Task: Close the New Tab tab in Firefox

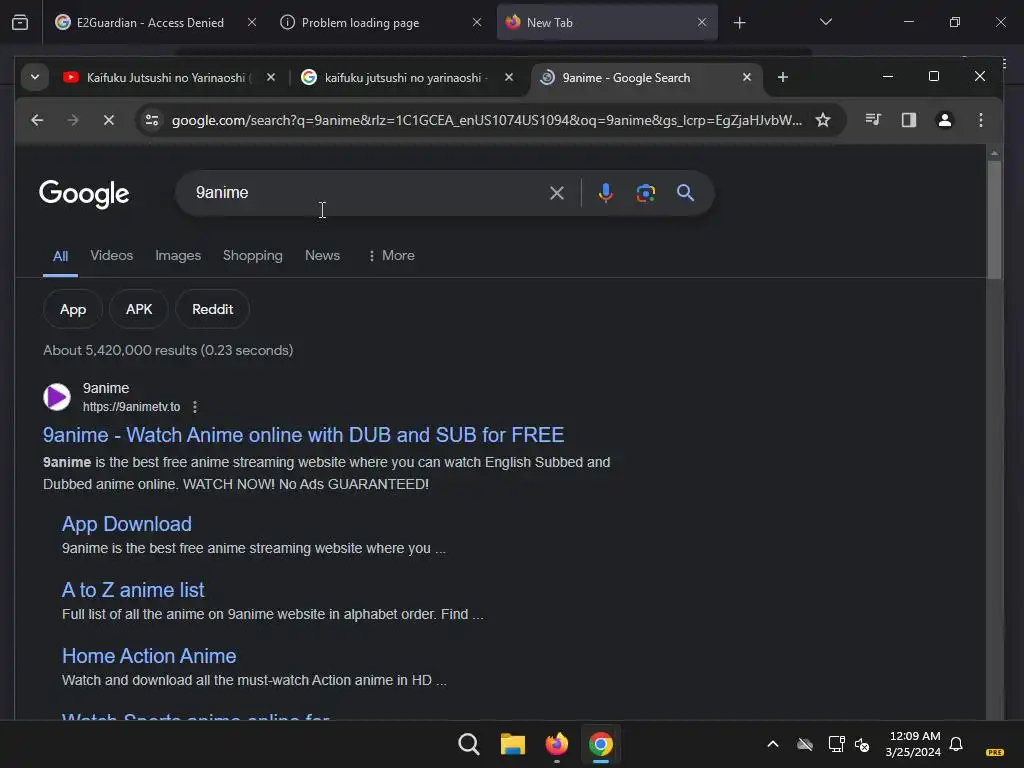Action: [701, 22]
